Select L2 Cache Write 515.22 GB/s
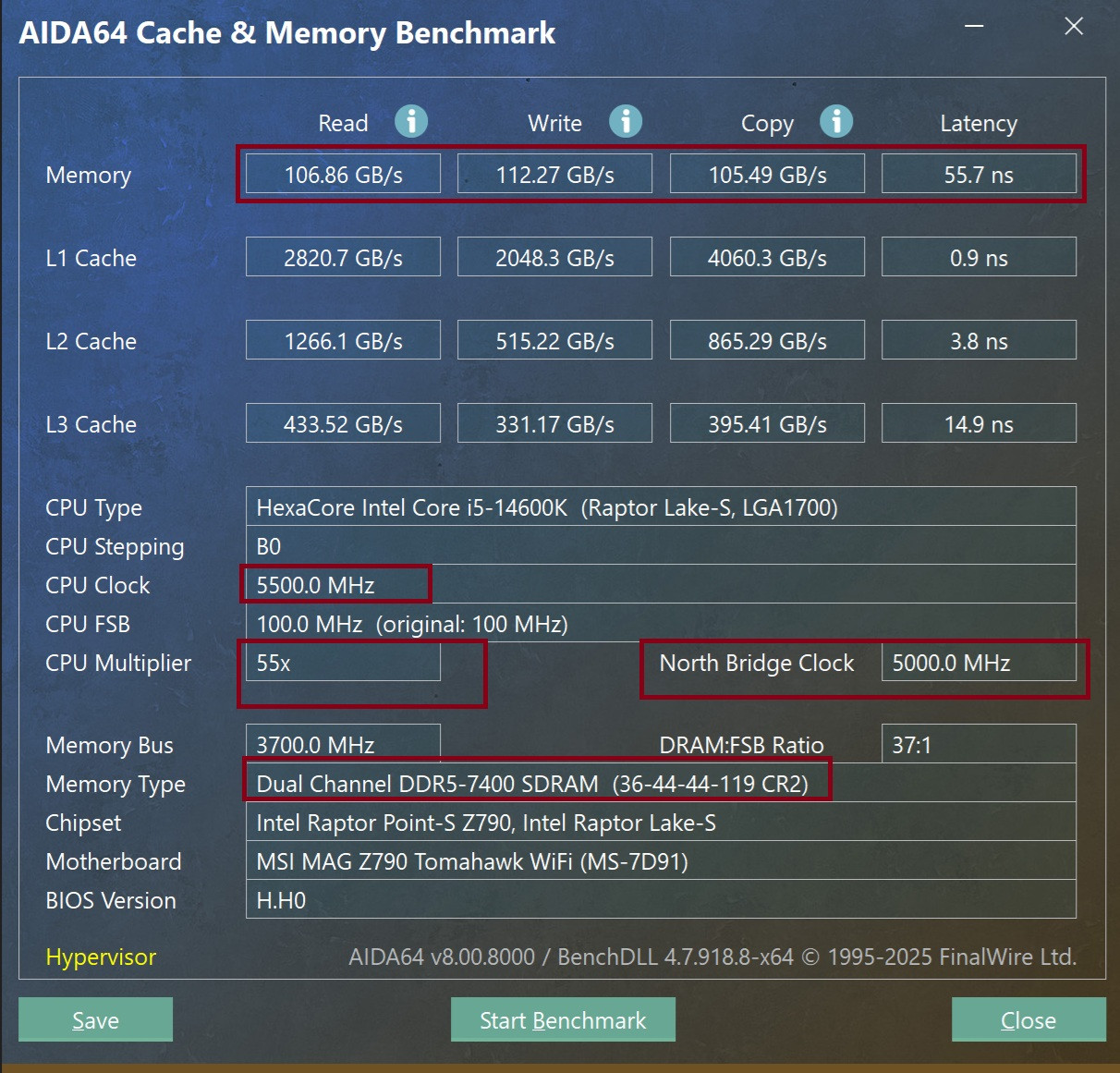 pyautogui.click(x=554, y=340)
